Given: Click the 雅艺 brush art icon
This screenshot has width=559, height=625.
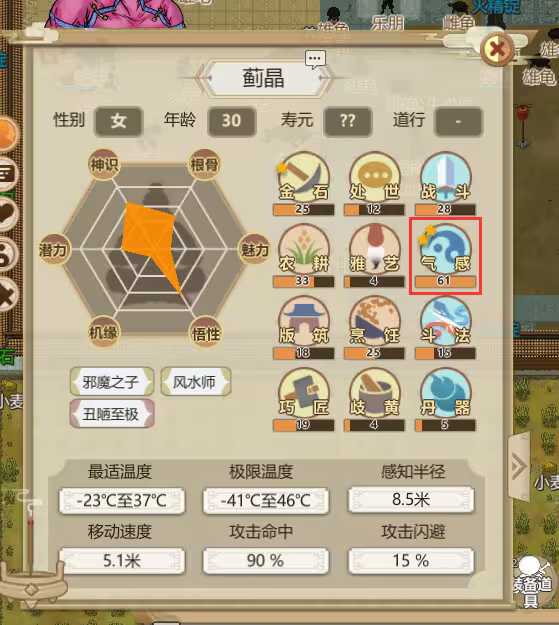Looking at the screenshot, I should [x=374, y=250].
